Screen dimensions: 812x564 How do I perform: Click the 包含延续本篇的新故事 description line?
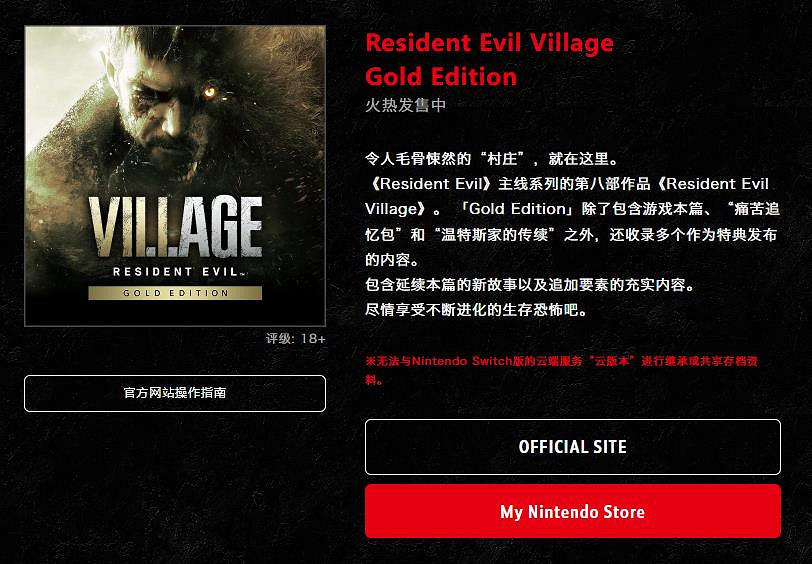pos(530,285)
